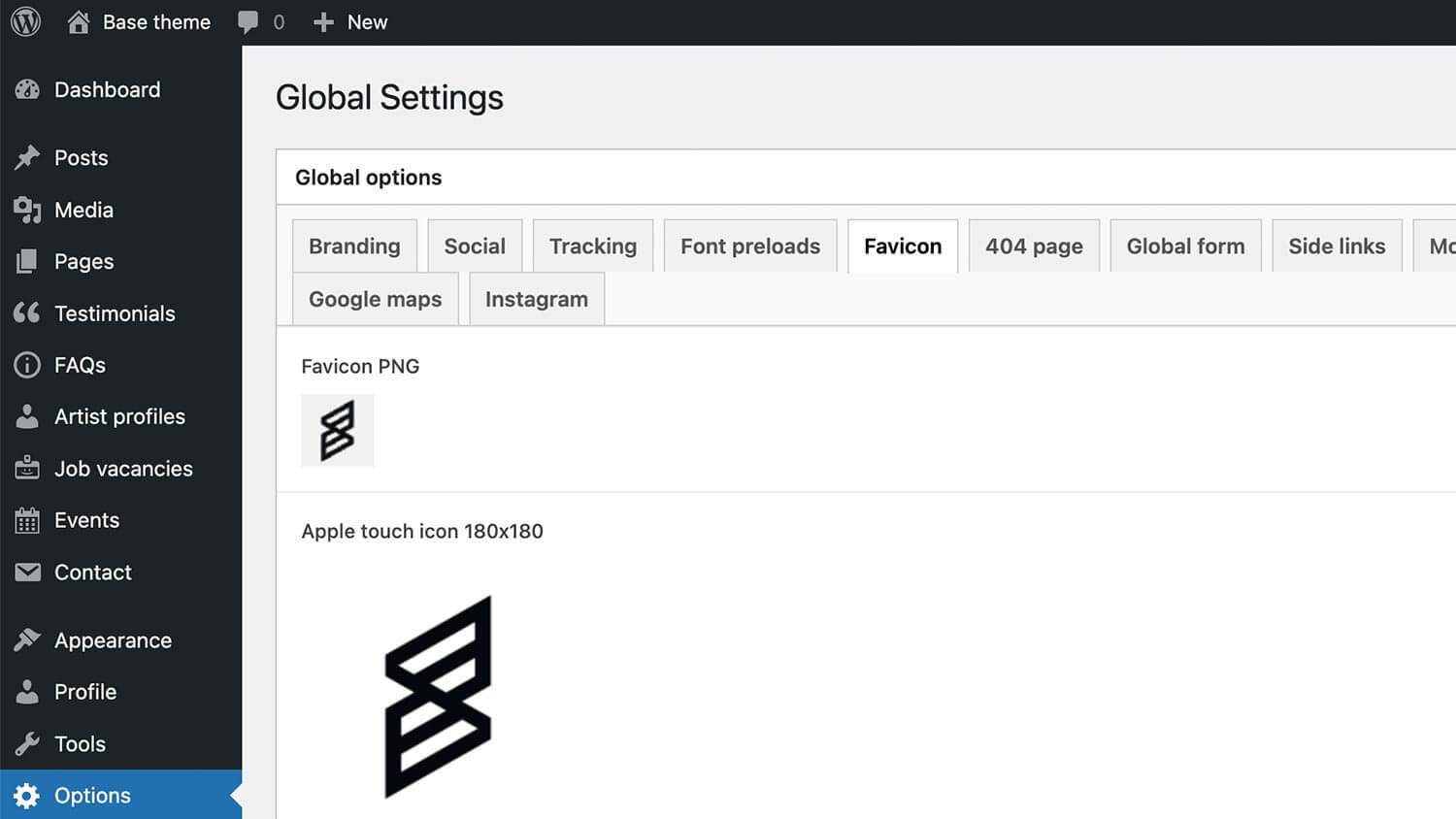The height and width of the screenshot is (819, 1456).
Task: Select the Font preloads tab
Action: click(750, 246)
